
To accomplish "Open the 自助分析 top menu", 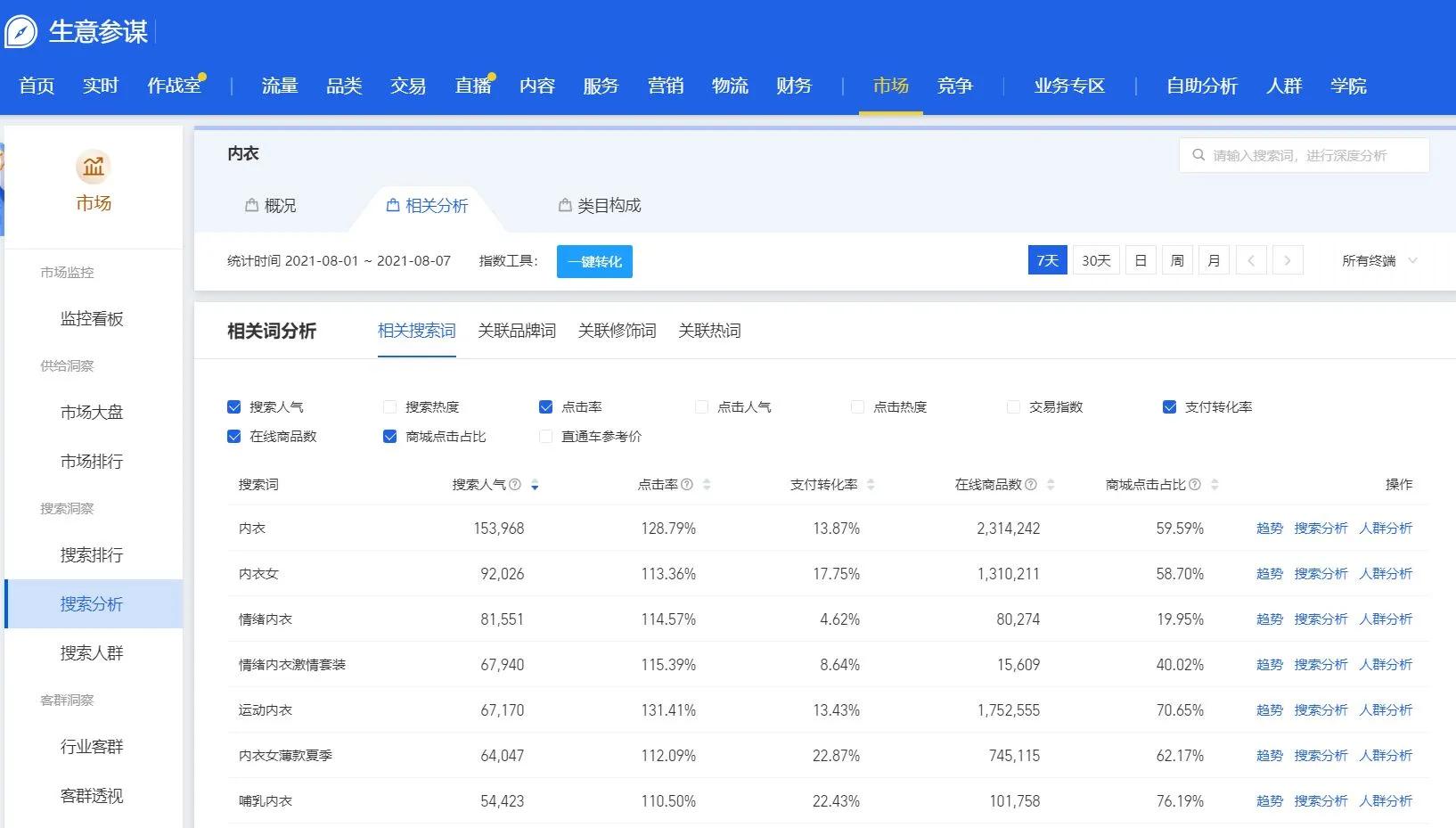I will tap(1202, 86).
